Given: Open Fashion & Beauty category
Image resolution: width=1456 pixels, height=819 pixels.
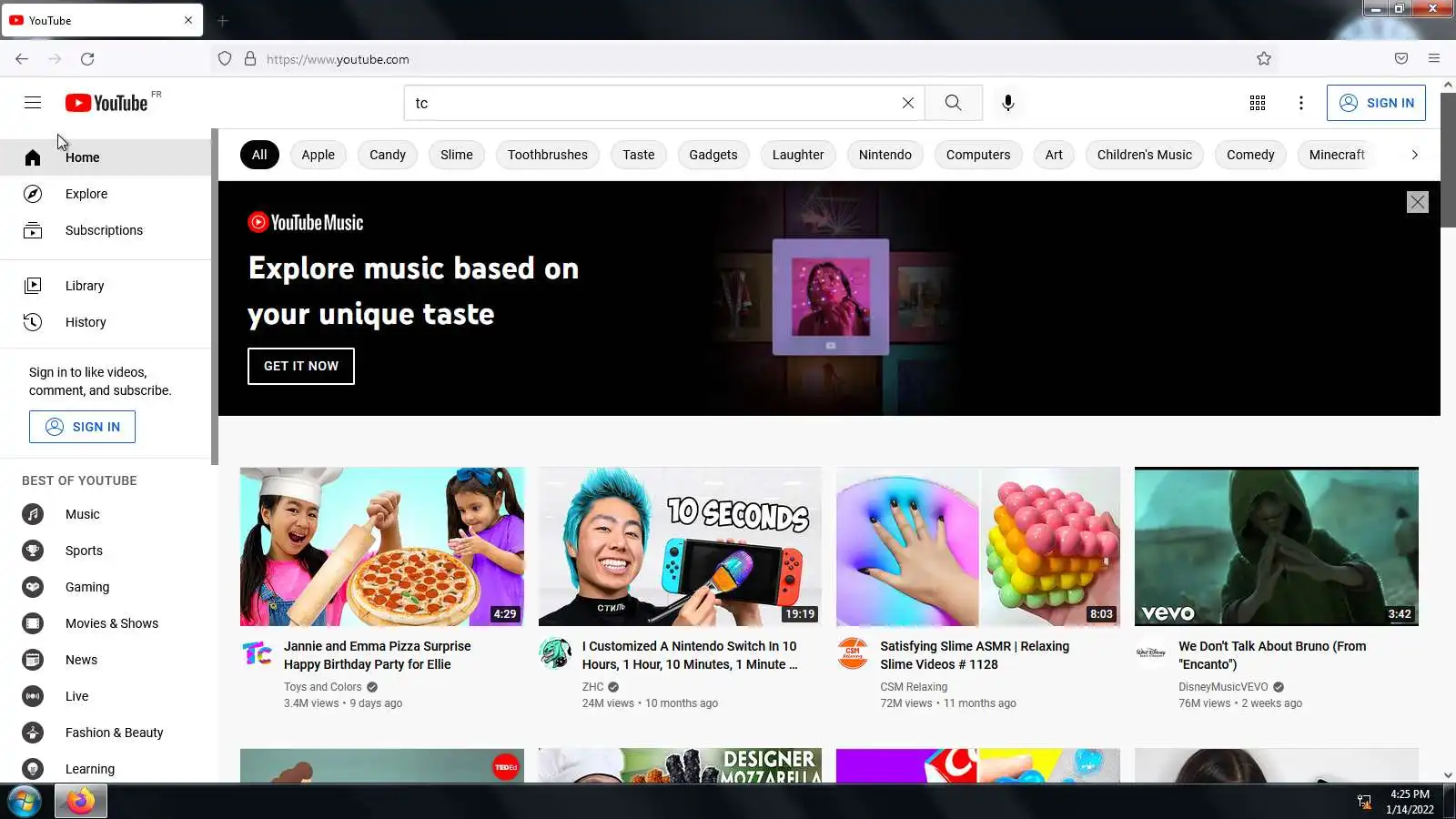Looking at the screenshot, I should point(106,733).
